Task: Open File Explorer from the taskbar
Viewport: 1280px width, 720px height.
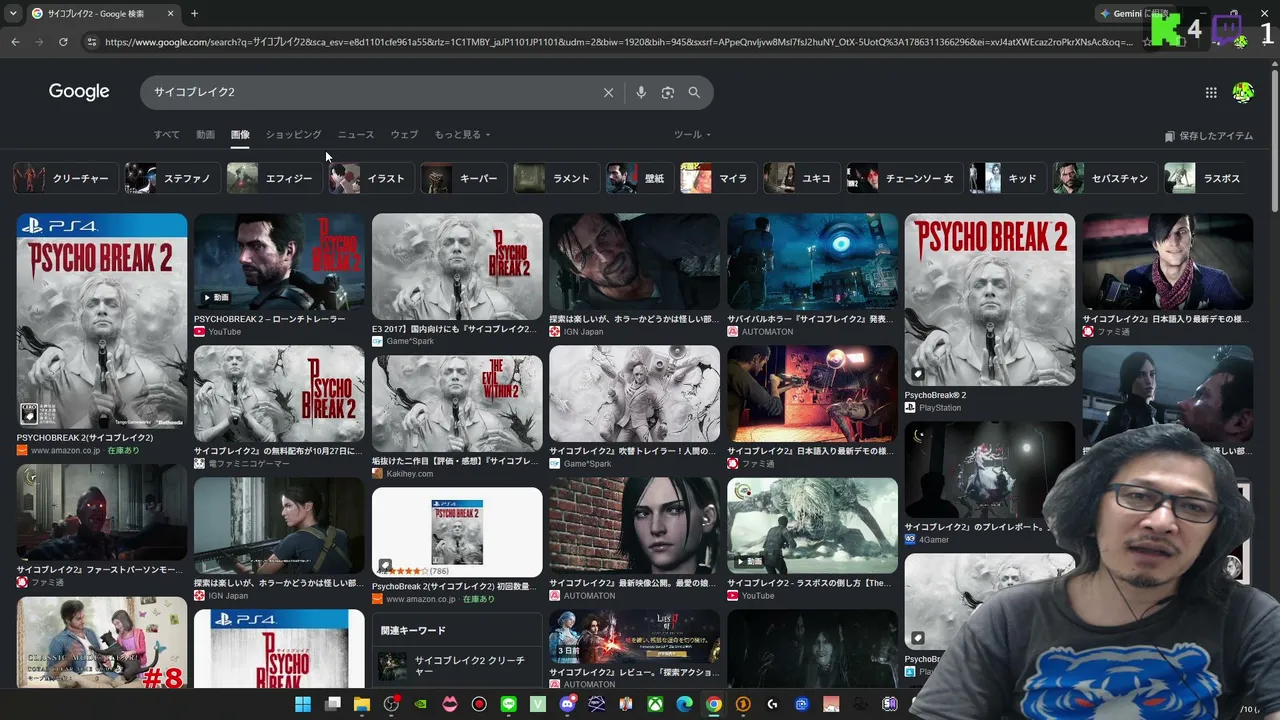Action: pyautogui.click(x=362, y=704)
